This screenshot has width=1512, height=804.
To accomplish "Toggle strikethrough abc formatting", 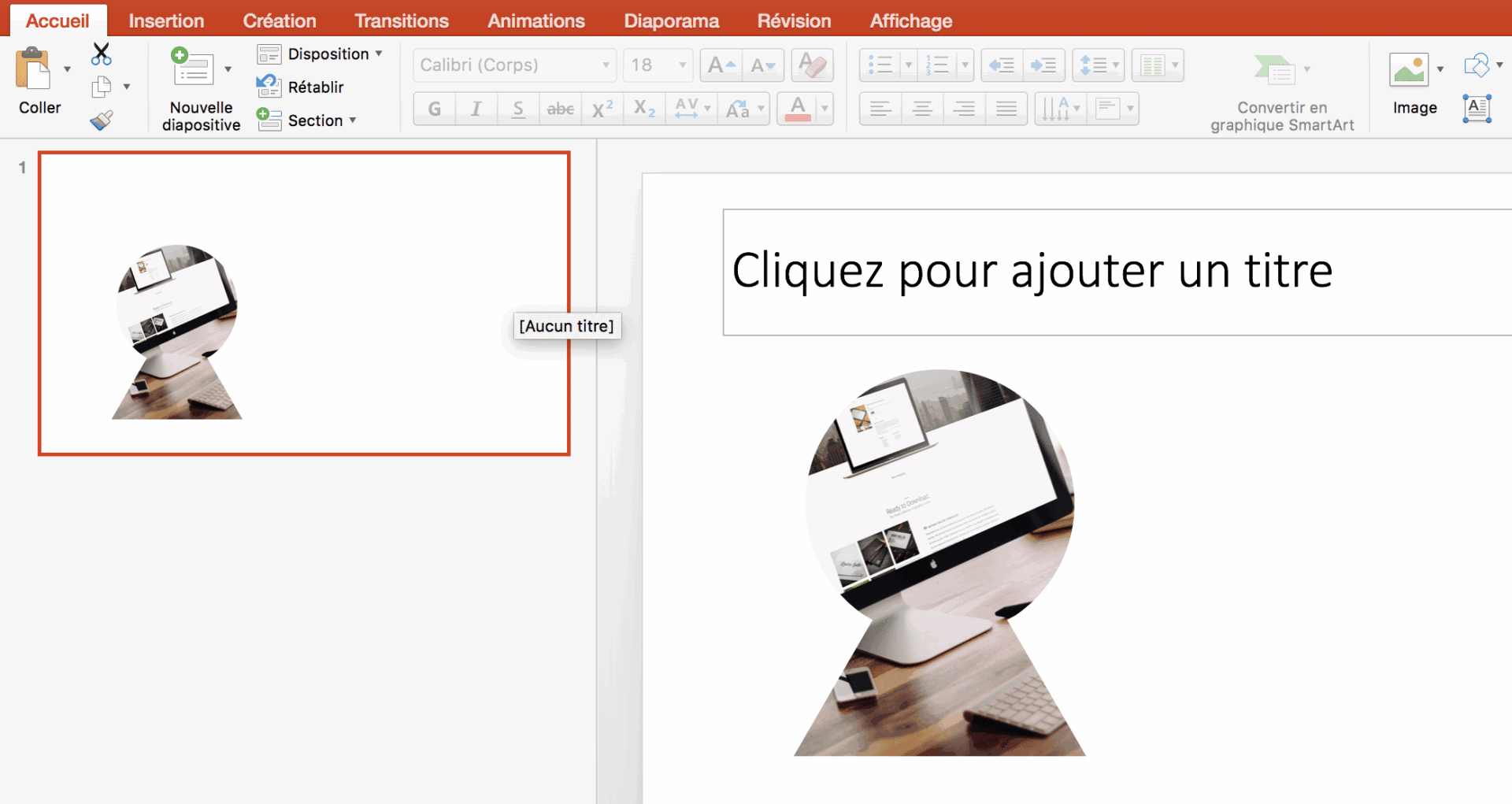I will (560, 109).
